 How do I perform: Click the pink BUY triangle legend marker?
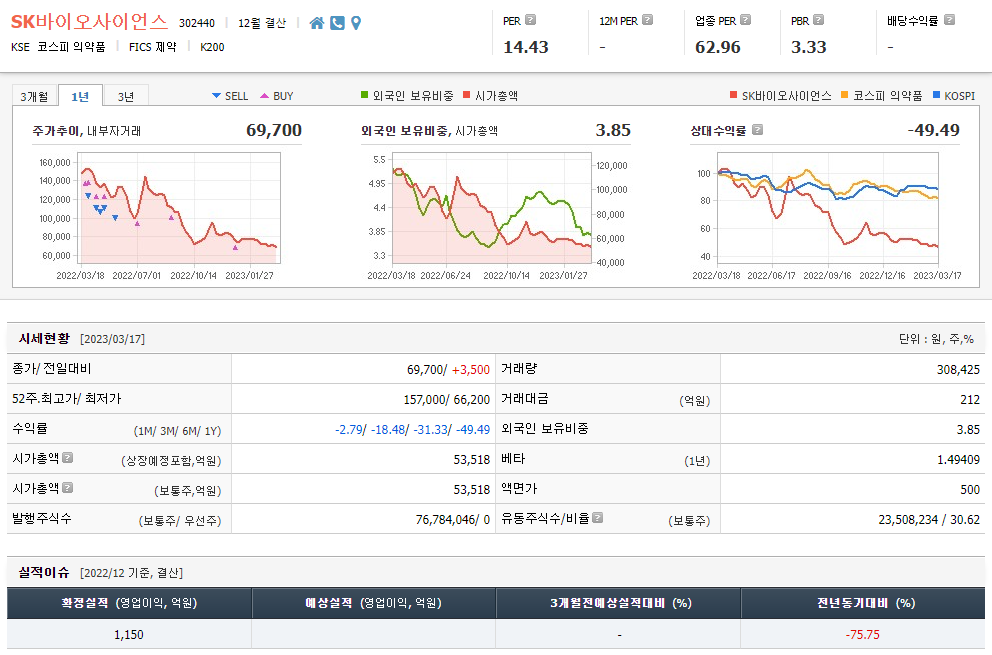point(264,96)
